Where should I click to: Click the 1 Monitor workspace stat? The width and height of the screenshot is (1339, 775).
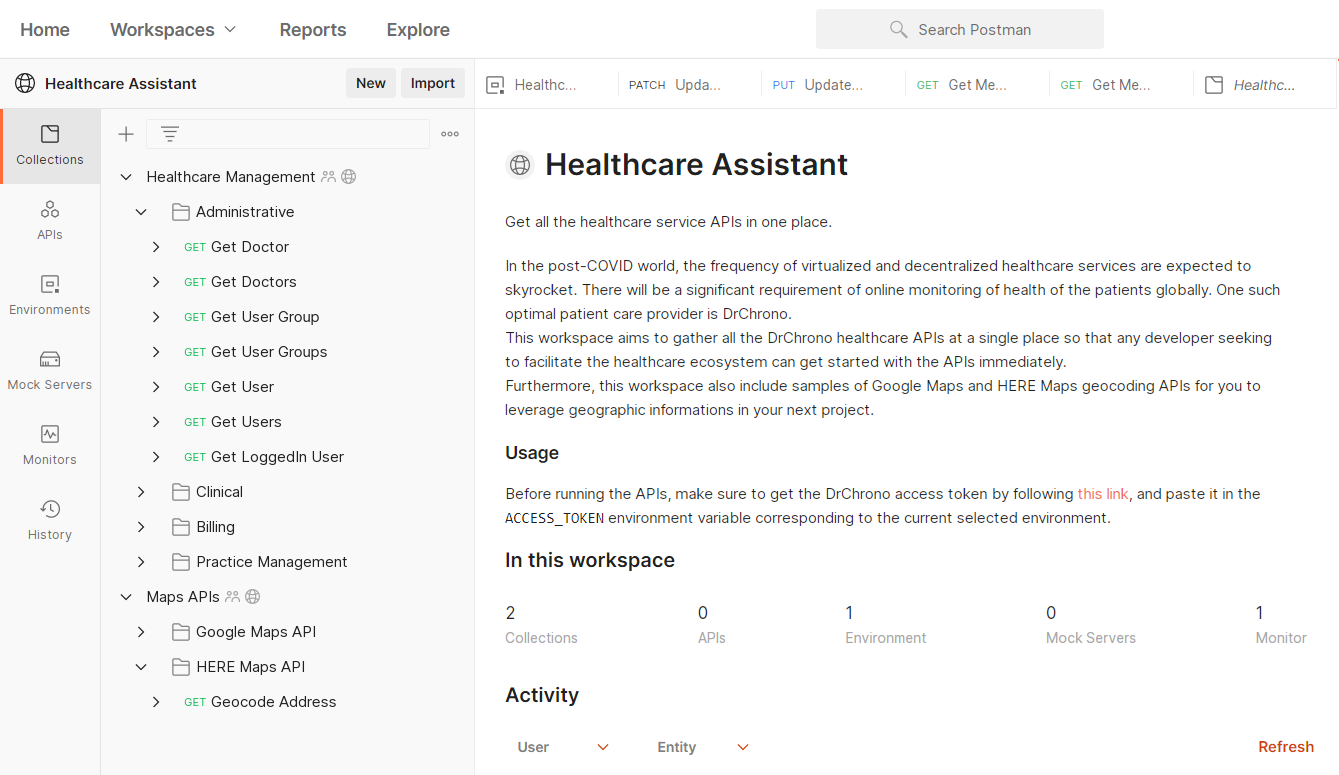click(x=1281, y=625)
